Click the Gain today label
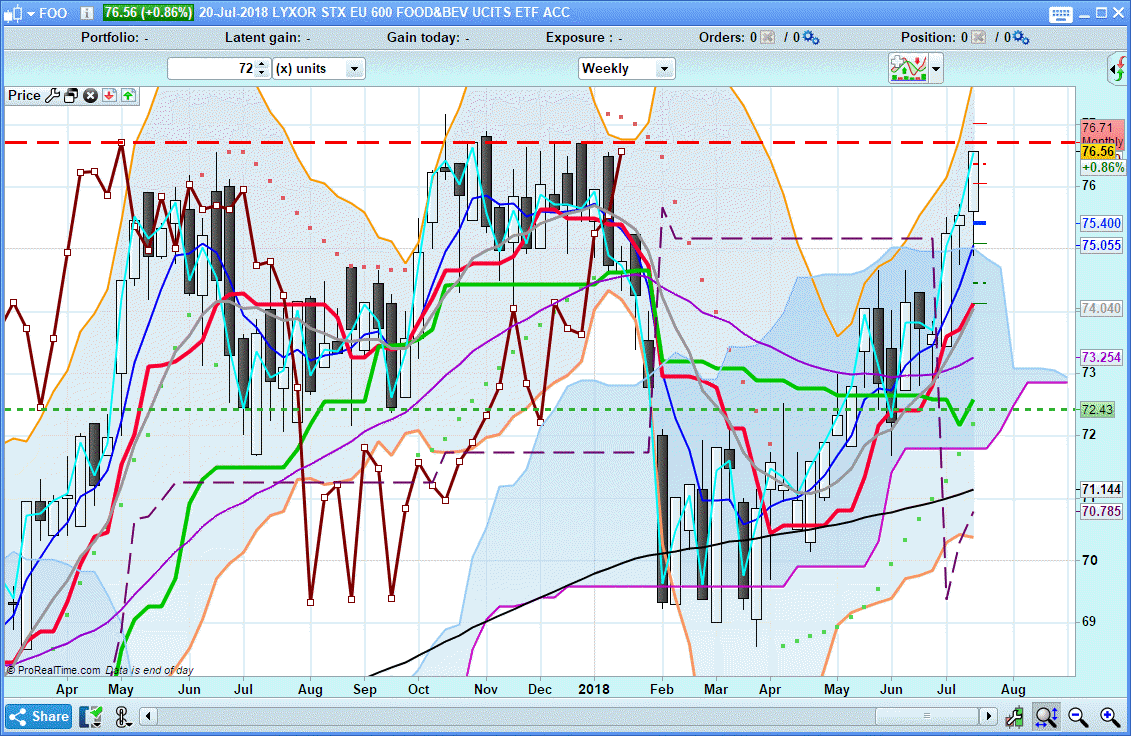Viewport: 1131px width, 736px height. (x=423, y=38)
